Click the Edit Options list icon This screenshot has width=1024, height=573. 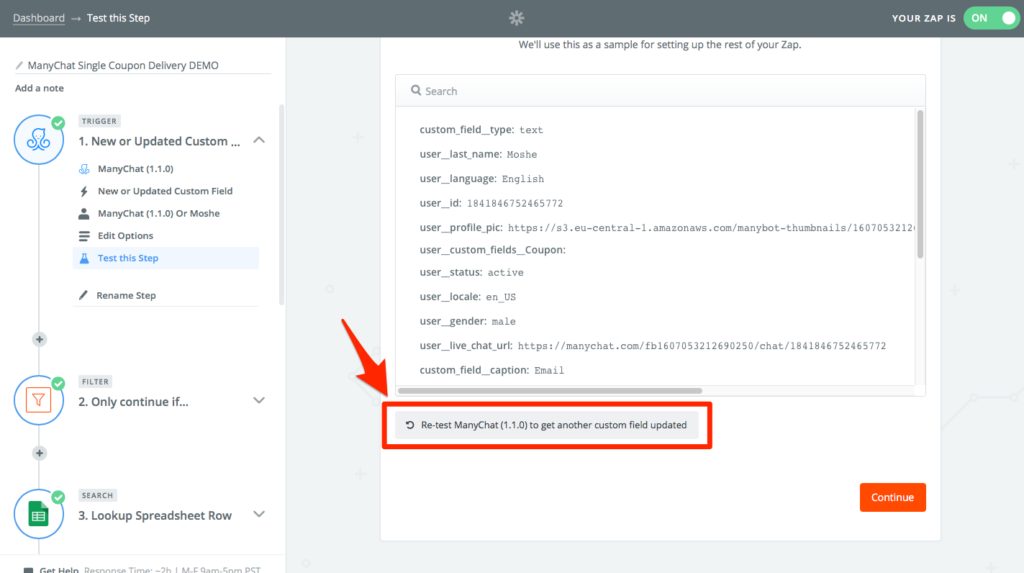pyautogui.click(x=84, y=236)
